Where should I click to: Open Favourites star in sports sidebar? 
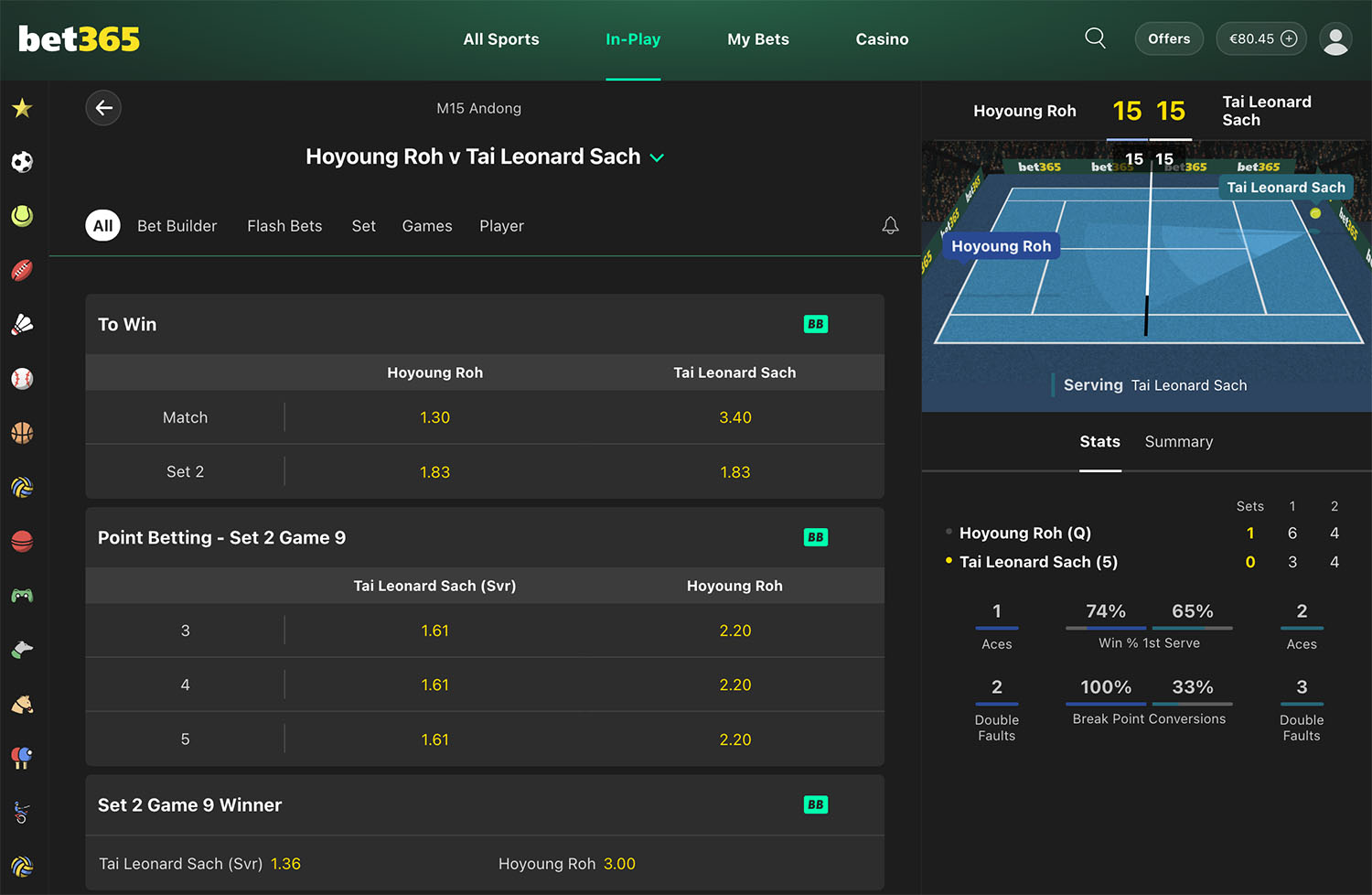22,108
